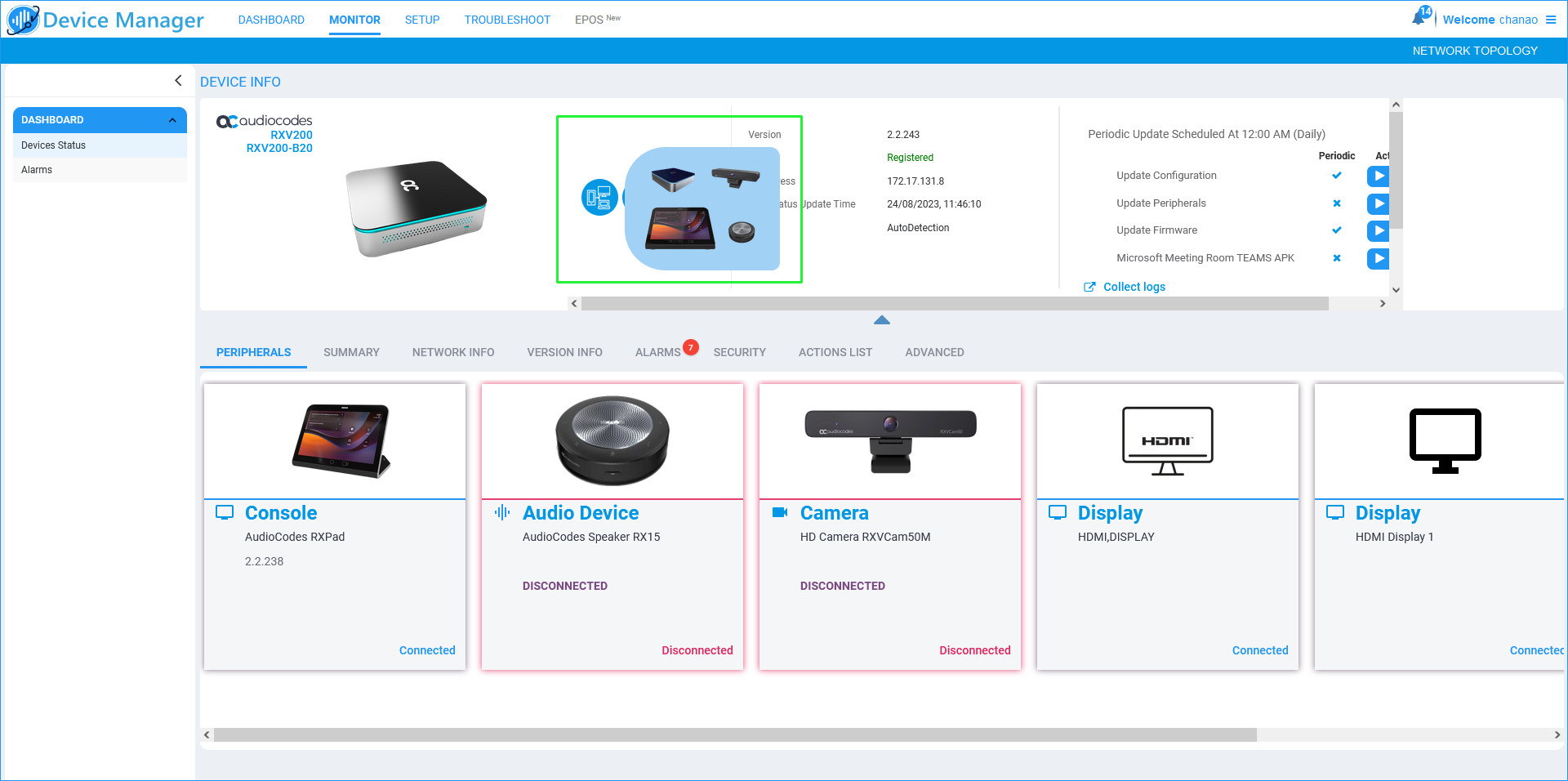Switch to the NETWORK INFO tab
Viewport: 1568px width, 781px height.
[453, 352]
